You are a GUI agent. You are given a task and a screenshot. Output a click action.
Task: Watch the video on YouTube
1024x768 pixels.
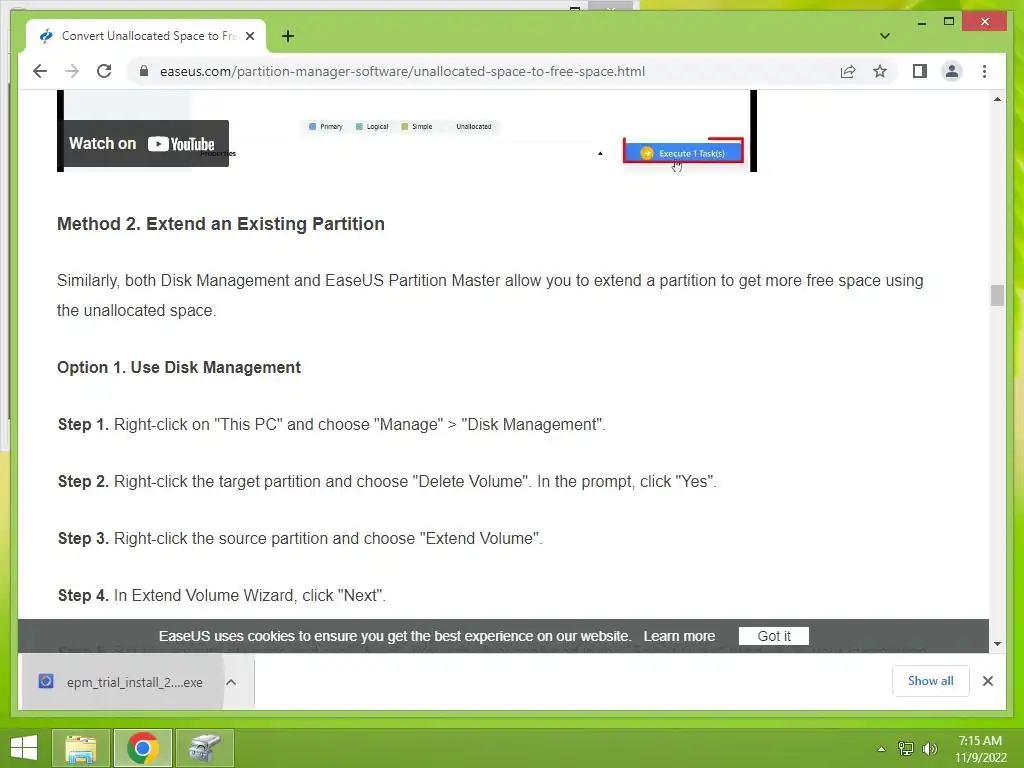pos(146,144)
